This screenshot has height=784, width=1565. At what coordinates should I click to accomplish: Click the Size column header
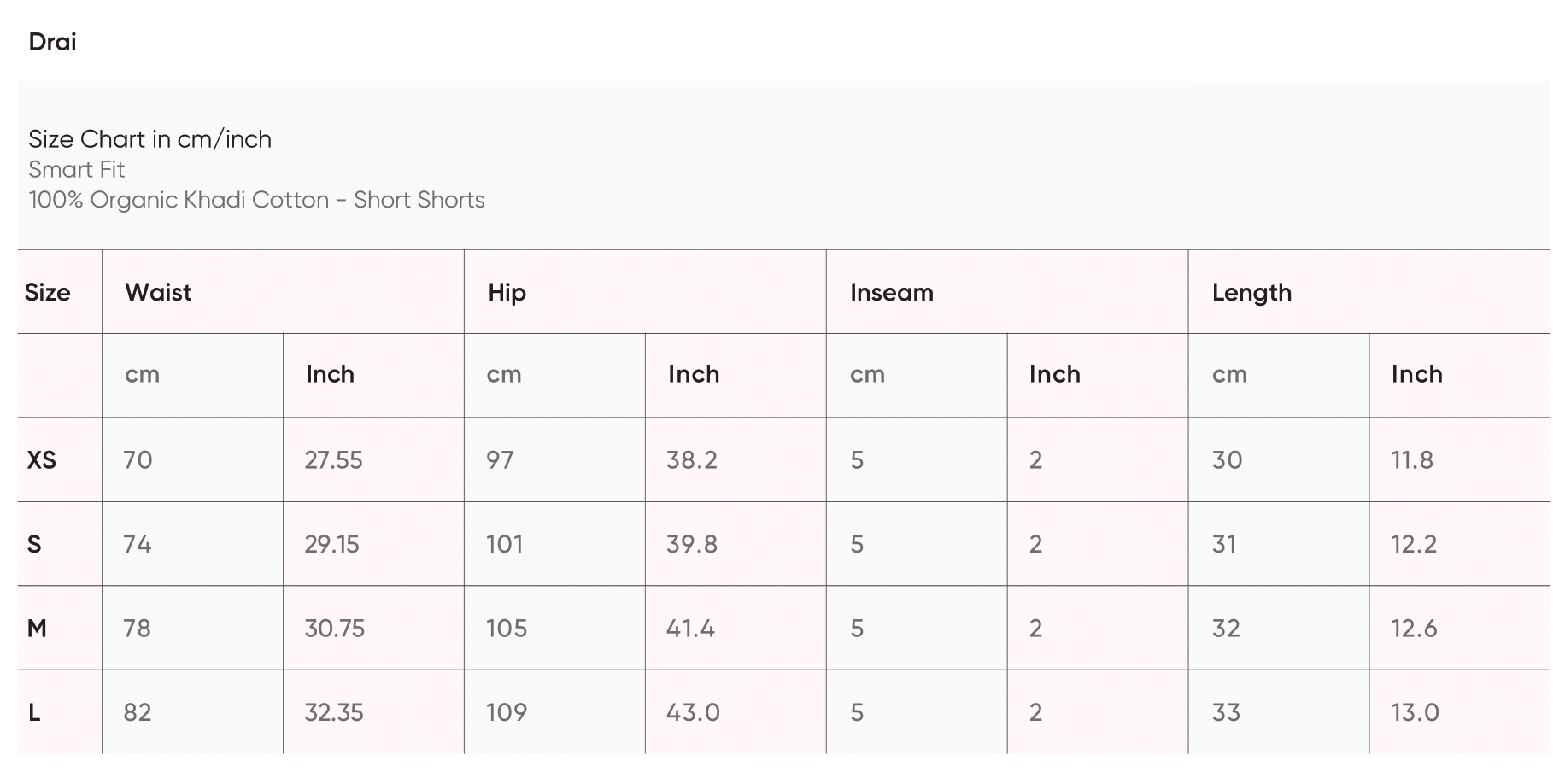48,292
